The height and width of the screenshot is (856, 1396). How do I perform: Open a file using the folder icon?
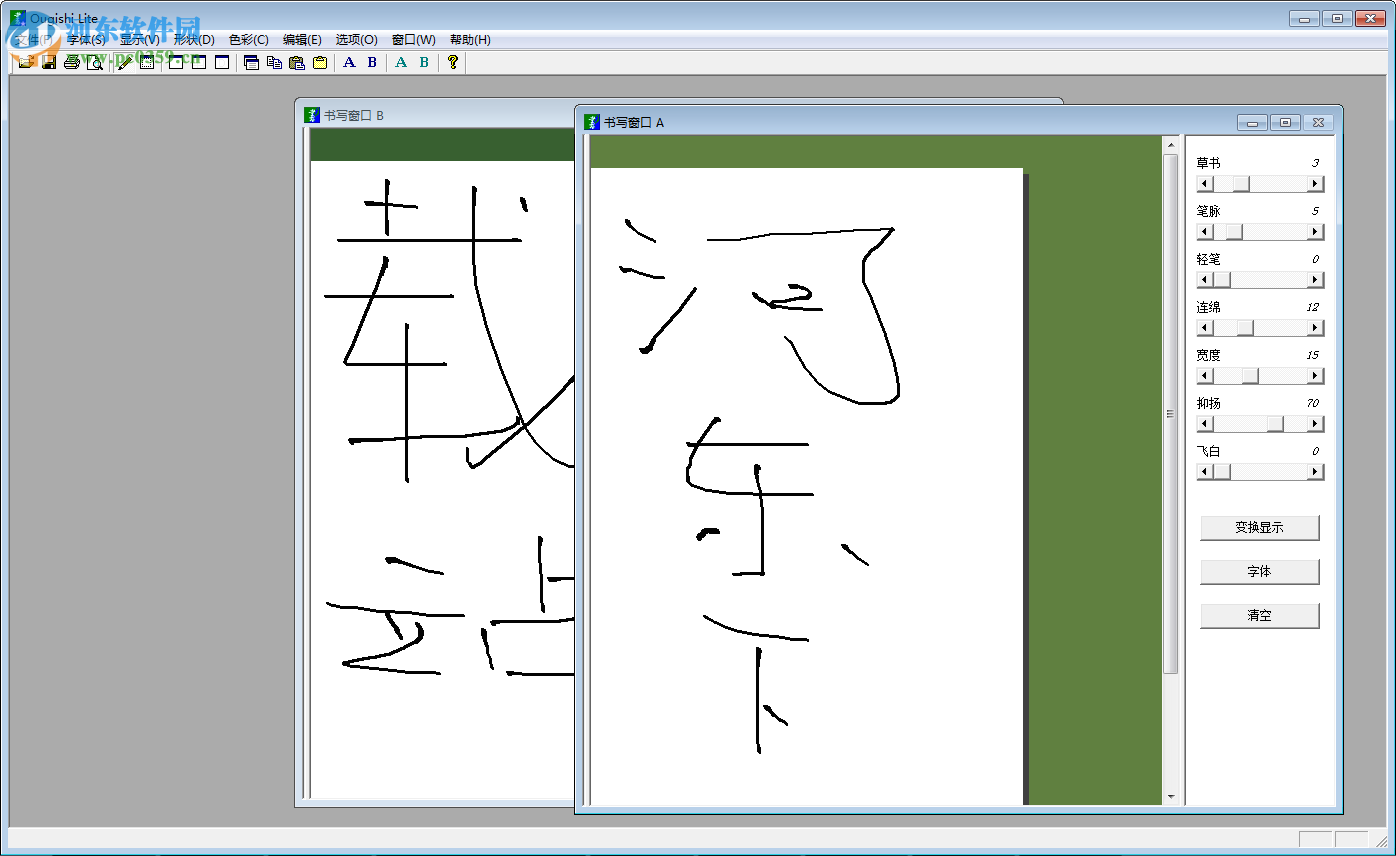24,62
